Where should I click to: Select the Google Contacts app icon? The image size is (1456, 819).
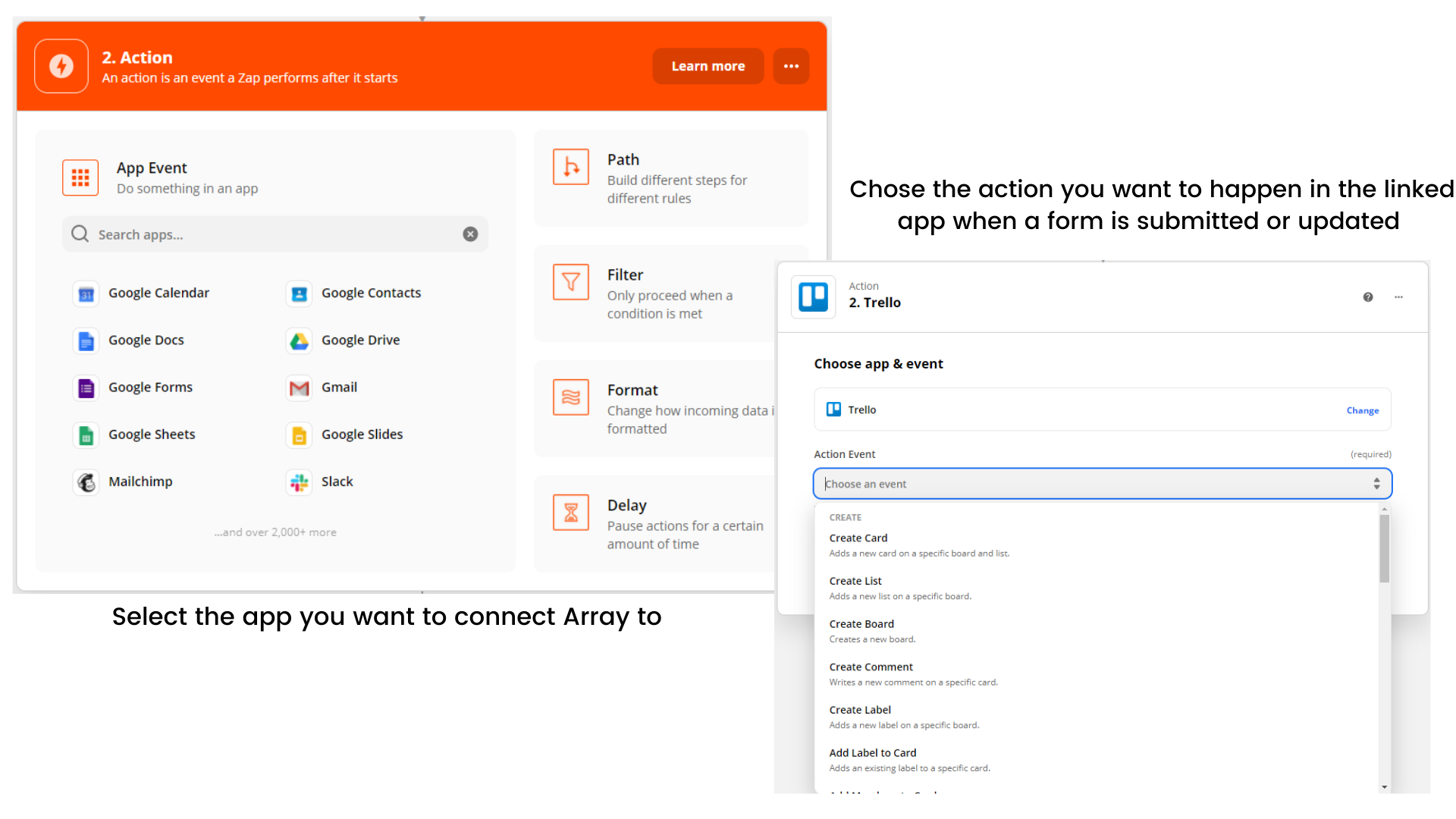click(x=299, y=294)
